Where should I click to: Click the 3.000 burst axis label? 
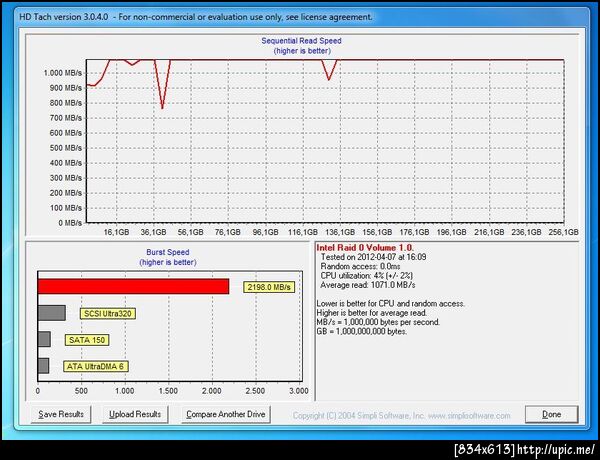[298, 391]
